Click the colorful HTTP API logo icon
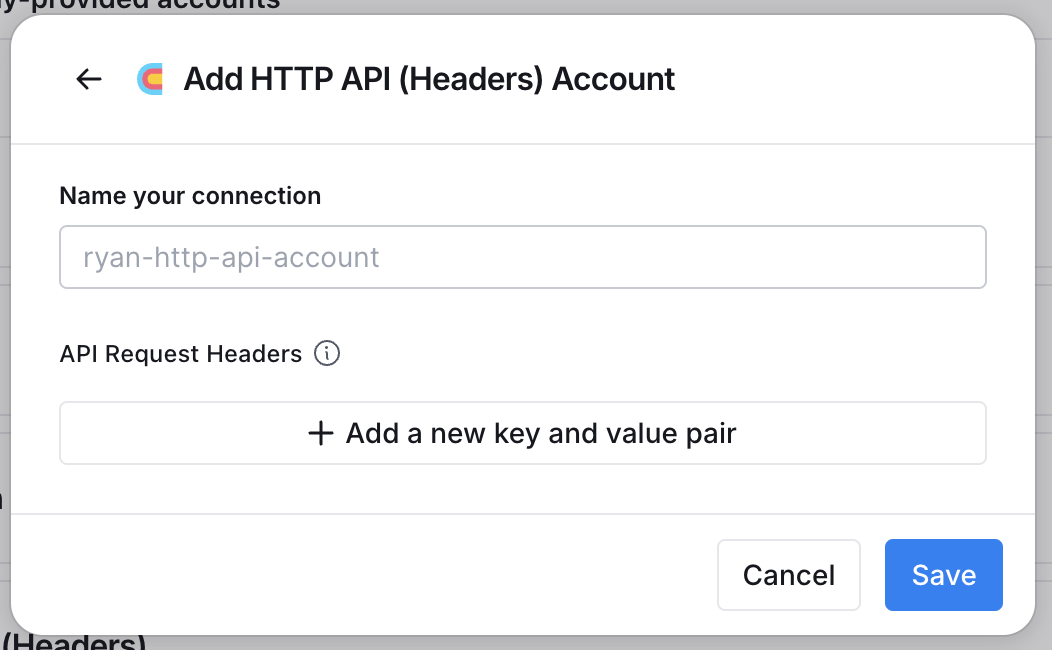Screen dimensions: 1052x650 point(150,79)
